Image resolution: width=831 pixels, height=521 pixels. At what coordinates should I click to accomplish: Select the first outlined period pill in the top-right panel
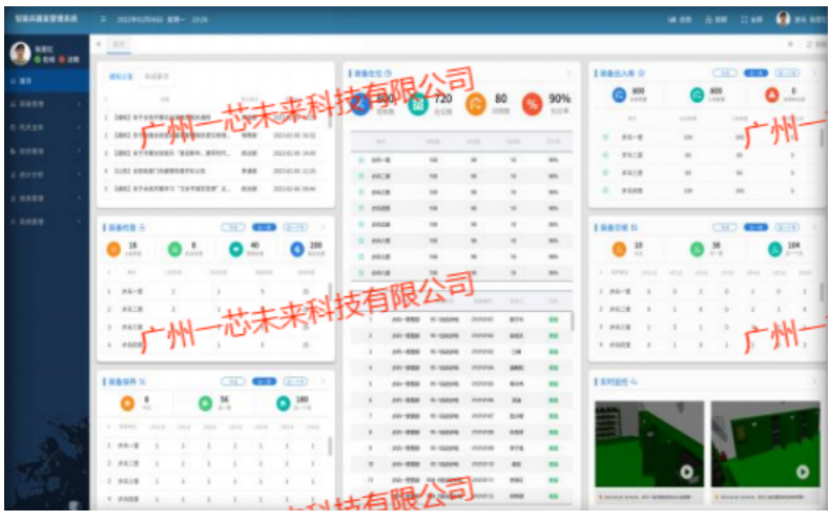(x=724, y=73)
